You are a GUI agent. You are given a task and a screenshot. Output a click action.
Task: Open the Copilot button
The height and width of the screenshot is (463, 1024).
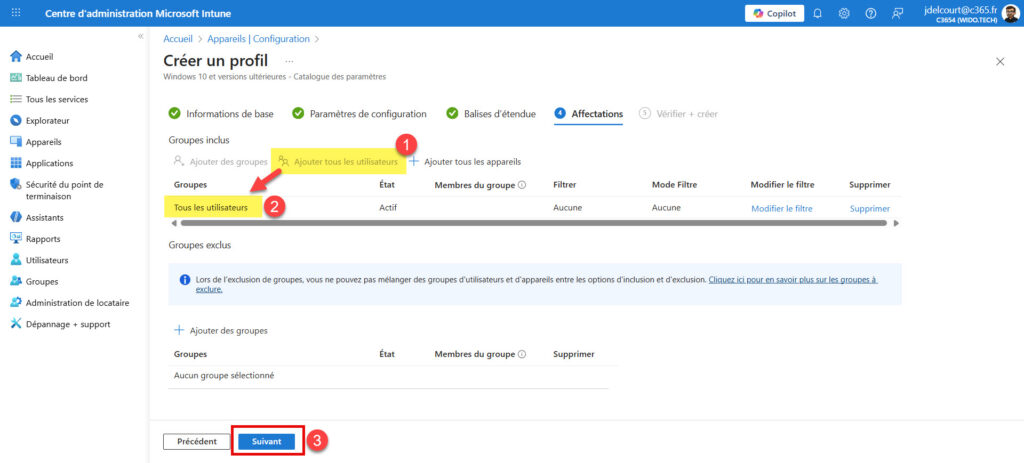(x=774, y=13)
